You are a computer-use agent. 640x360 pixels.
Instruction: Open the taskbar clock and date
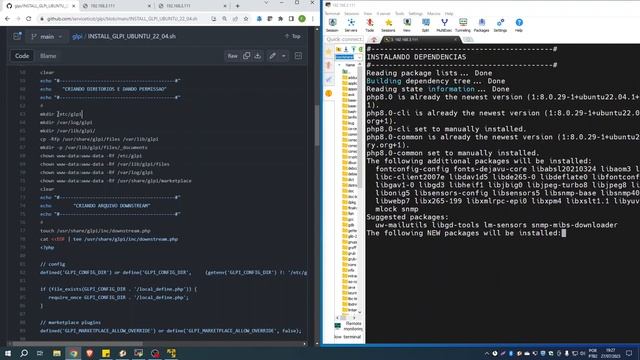click(x=610, y=353)
